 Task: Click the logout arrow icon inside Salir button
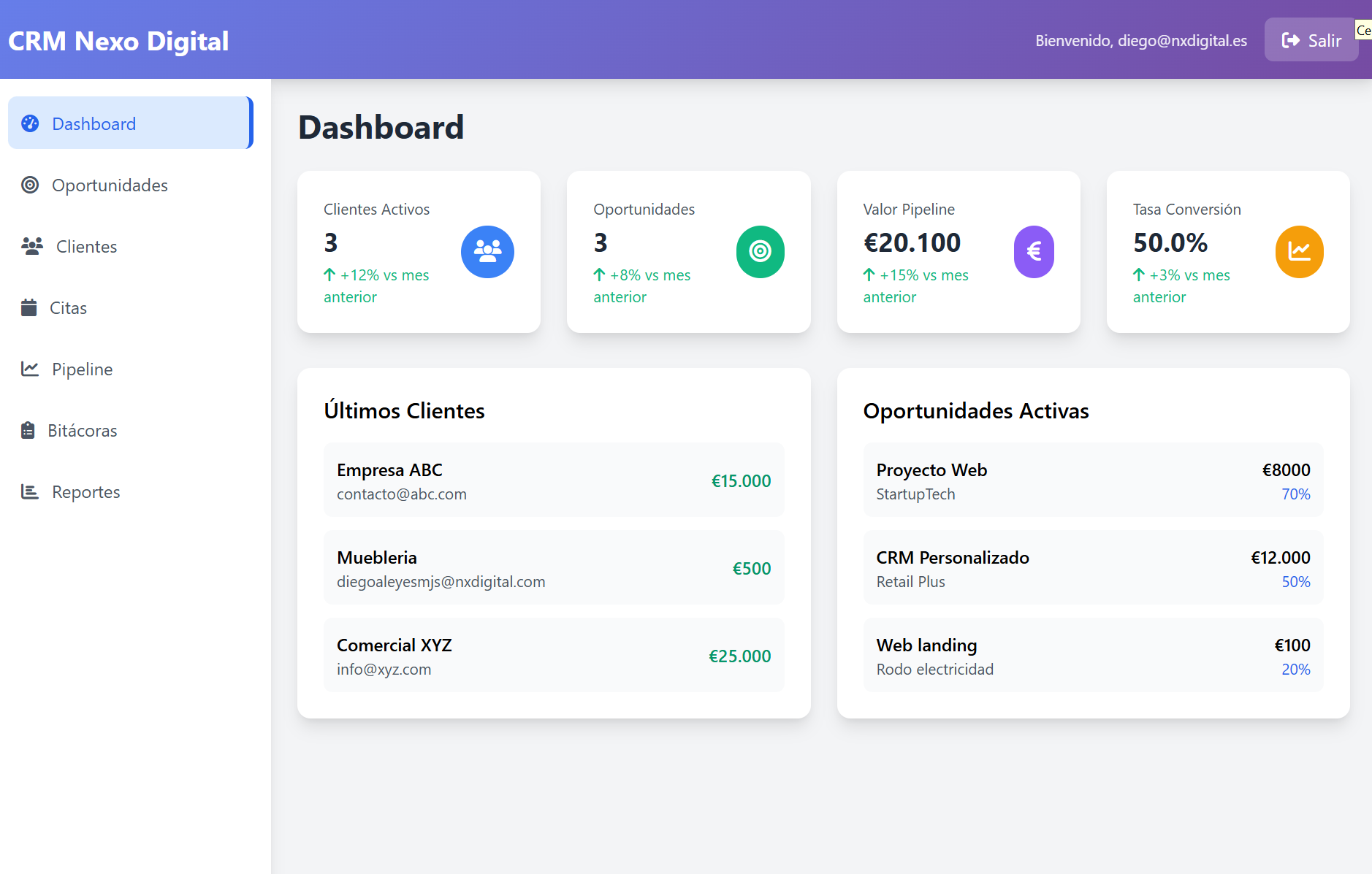point(1290,39)
